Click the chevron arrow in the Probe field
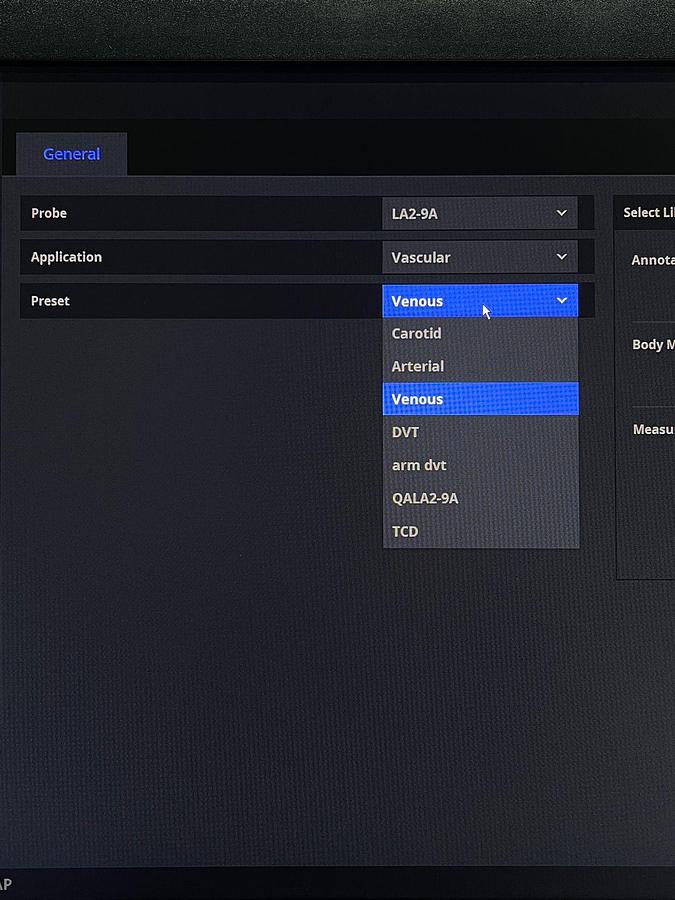Image resolution: width=675 pixels, height=900 pixels. 561,213
